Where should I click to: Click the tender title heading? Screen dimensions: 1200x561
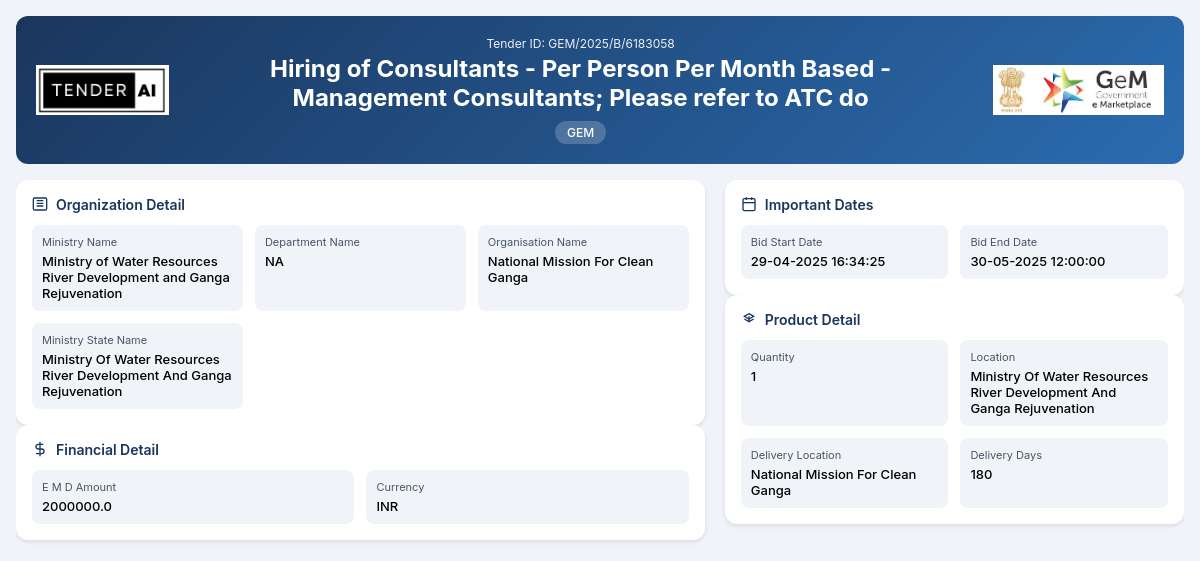pyautogui.click(x=580, y=84)
